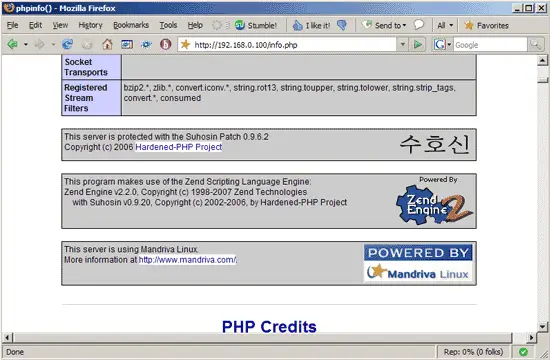The height and width of the screenshot is (360, 550).
Task: Go to the Home page icon
Action: (107, 44)
